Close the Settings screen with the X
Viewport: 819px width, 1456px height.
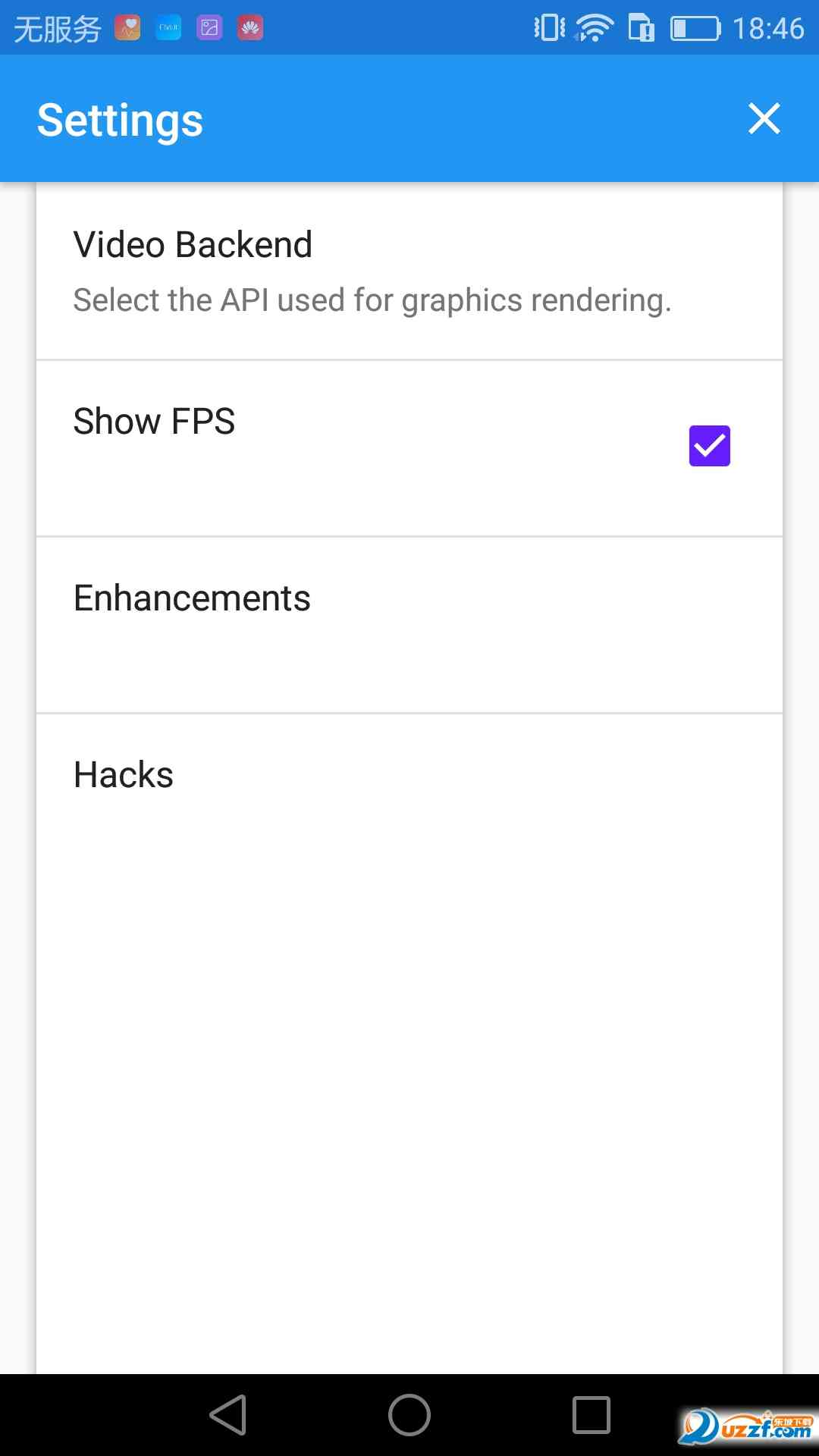click(x=764, y=118)
